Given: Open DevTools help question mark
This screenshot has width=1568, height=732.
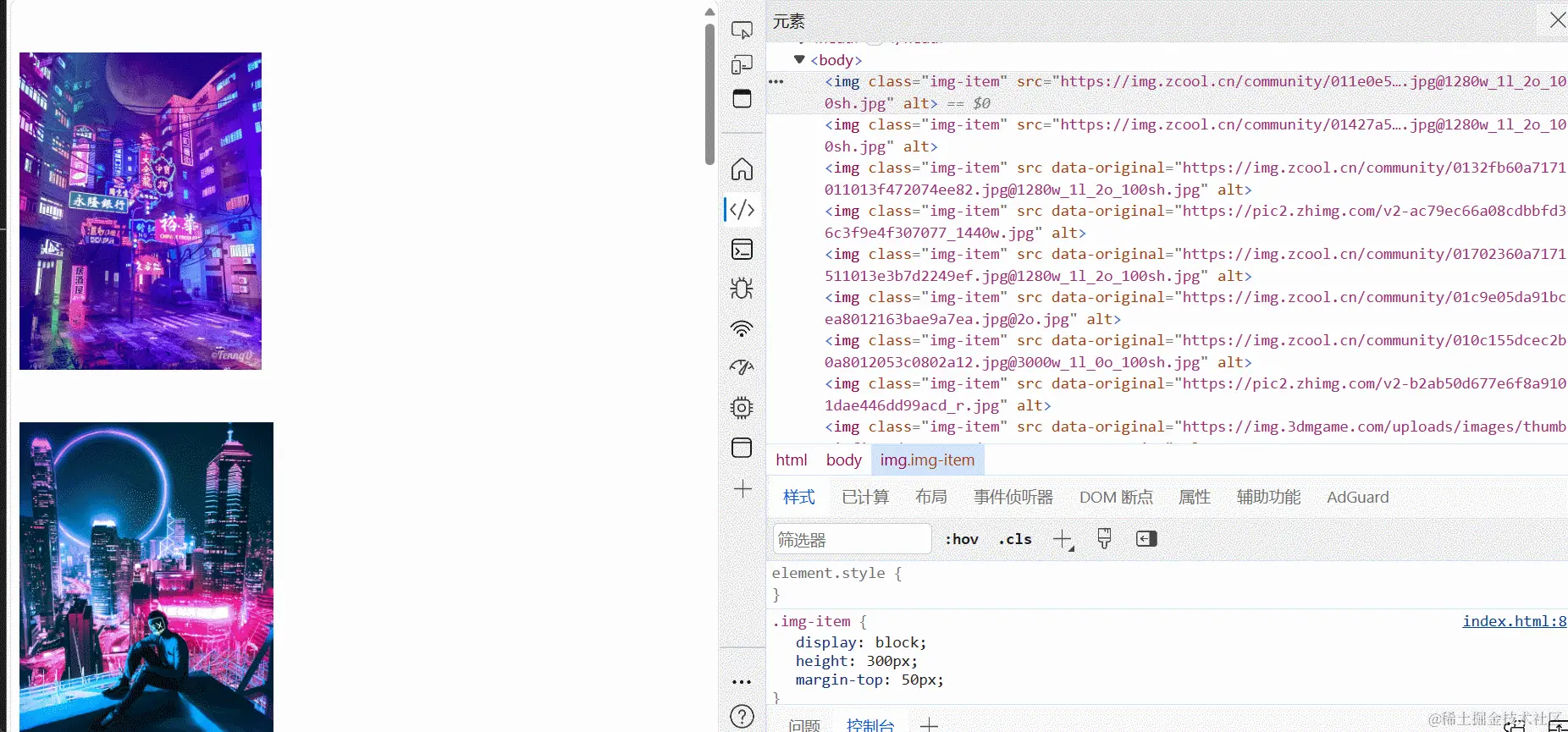Looking at the screenshot, I should click(x=742, y=717).
